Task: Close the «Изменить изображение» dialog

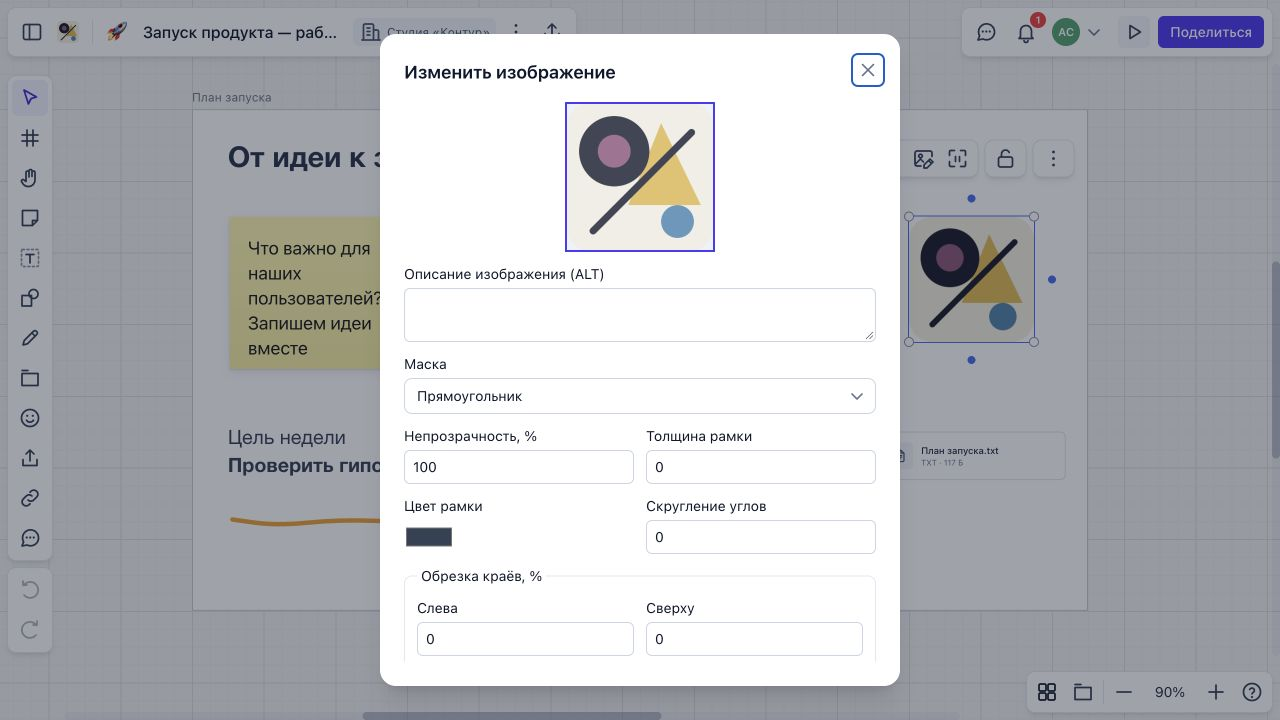Action: 868,70
